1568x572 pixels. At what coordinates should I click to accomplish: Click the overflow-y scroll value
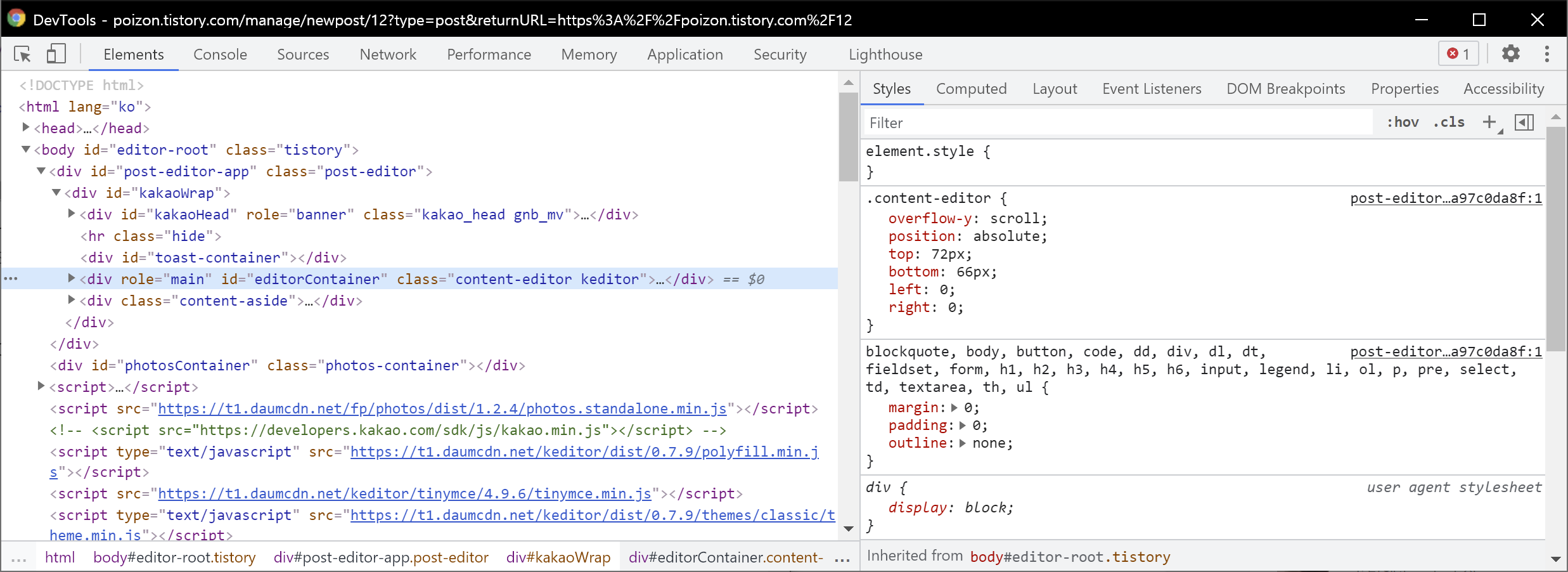[x=1014, y=218]
